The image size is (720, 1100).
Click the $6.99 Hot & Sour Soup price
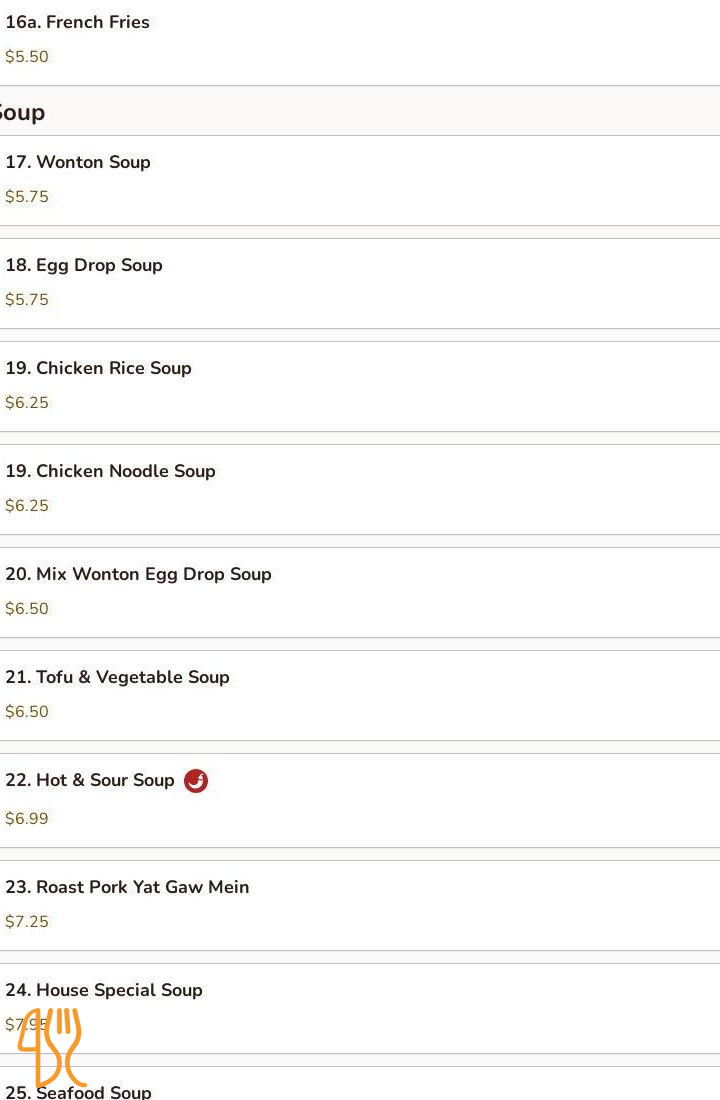click(x=27, y=819)
